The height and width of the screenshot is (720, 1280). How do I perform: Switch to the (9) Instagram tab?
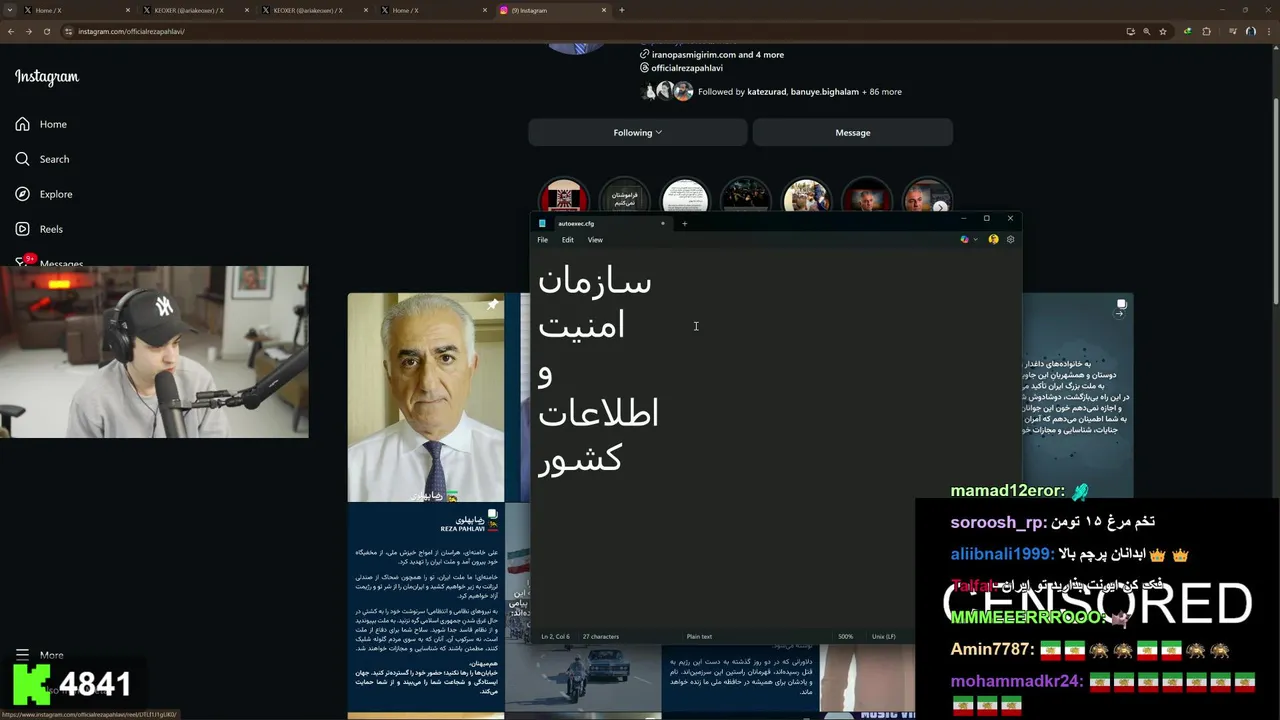pyautogui.click(x=554, y=10)
